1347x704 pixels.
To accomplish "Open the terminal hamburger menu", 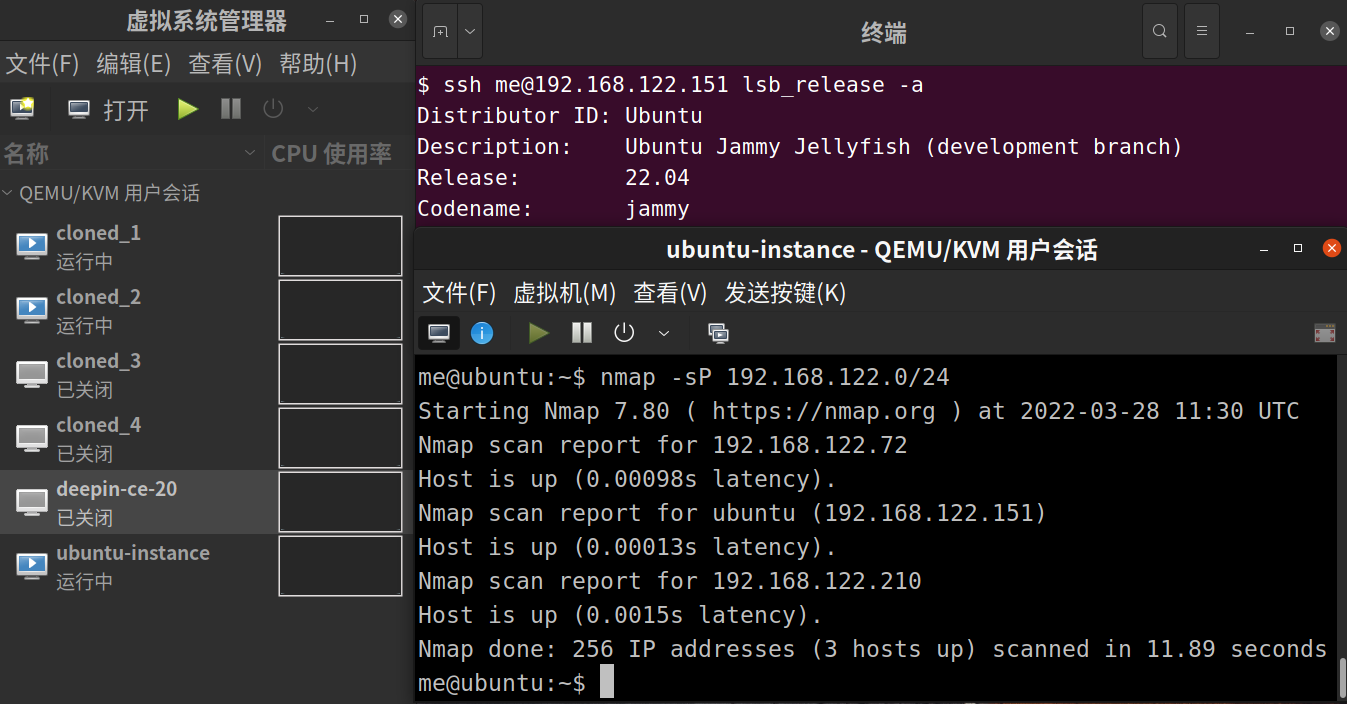I will [1202, 32].
